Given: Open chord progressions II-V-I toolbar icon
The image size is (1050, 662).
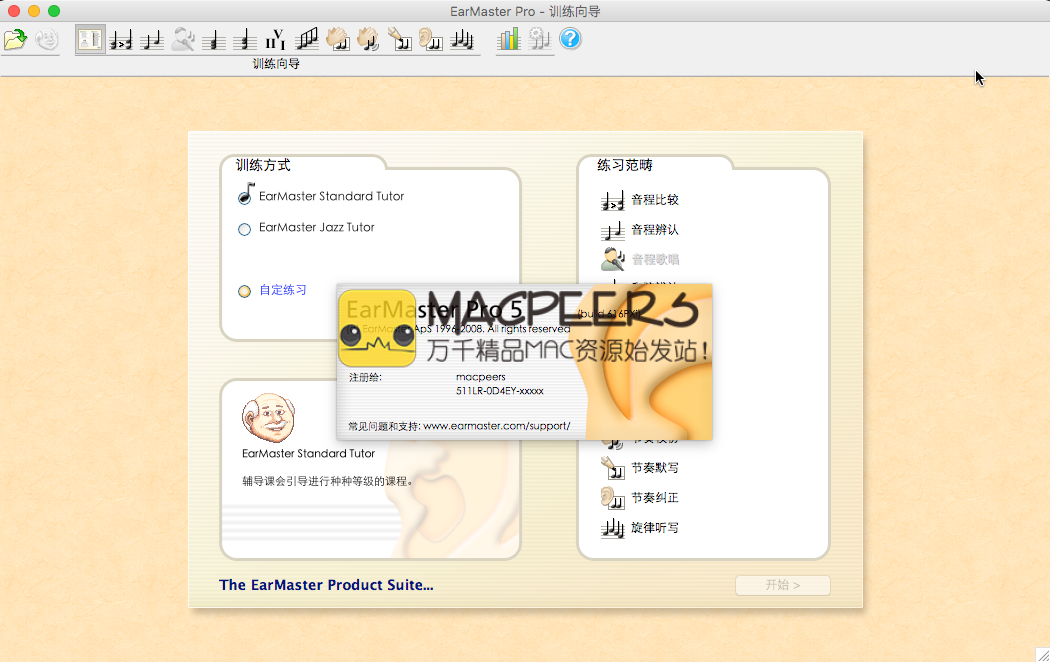Looking at the screenshot, I should click(276, 40).
